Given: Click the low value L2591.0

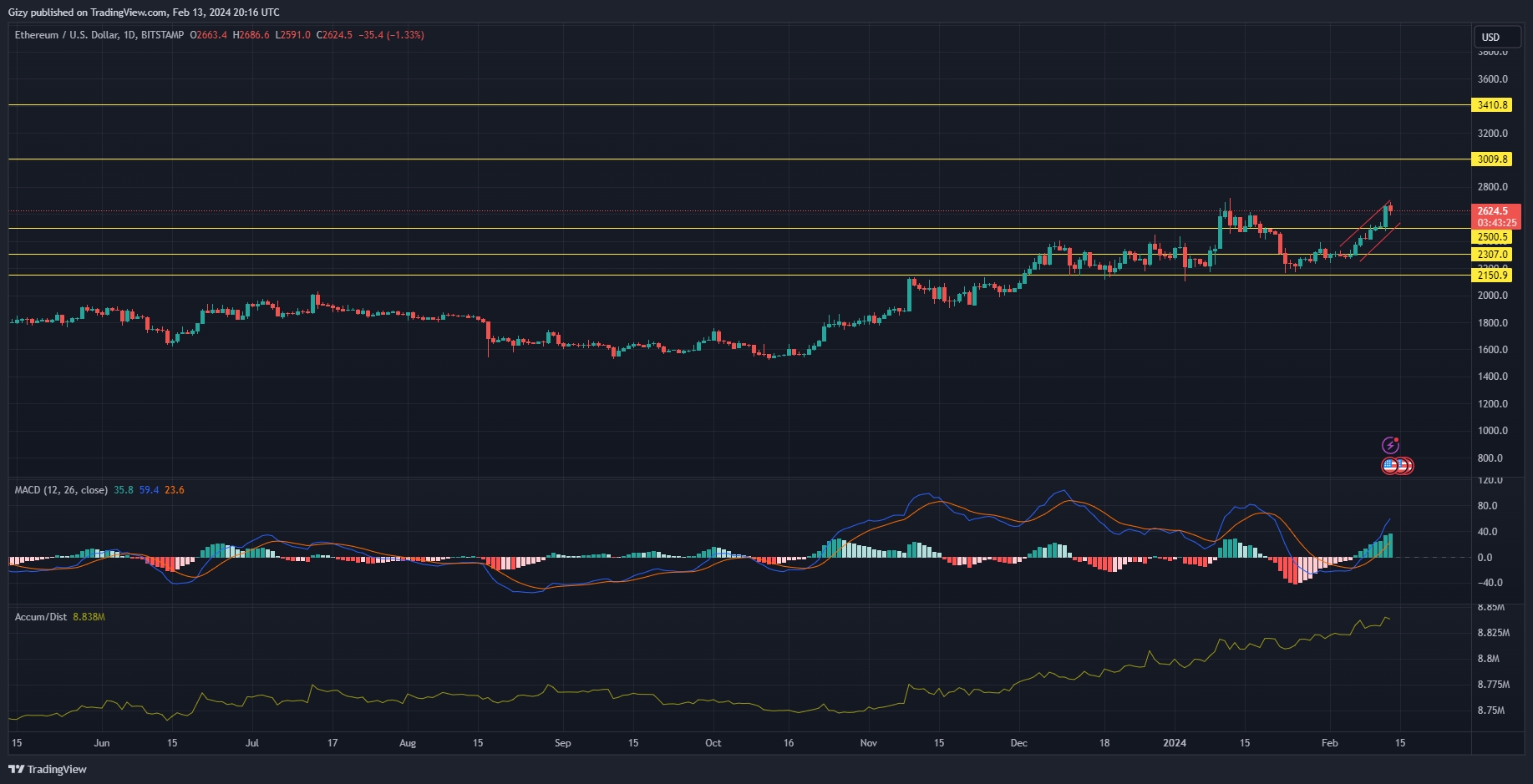Looking at the screenshot, I should click(292, 35).
